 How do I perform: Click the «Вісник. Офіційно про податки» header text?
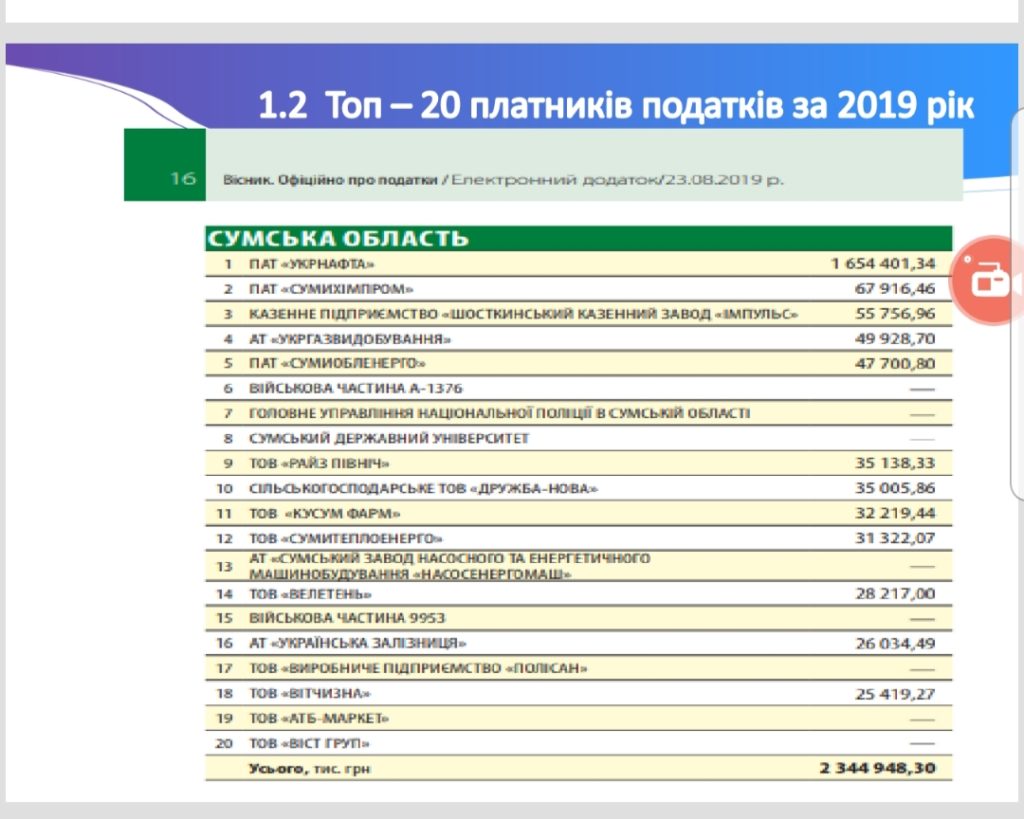330,180
